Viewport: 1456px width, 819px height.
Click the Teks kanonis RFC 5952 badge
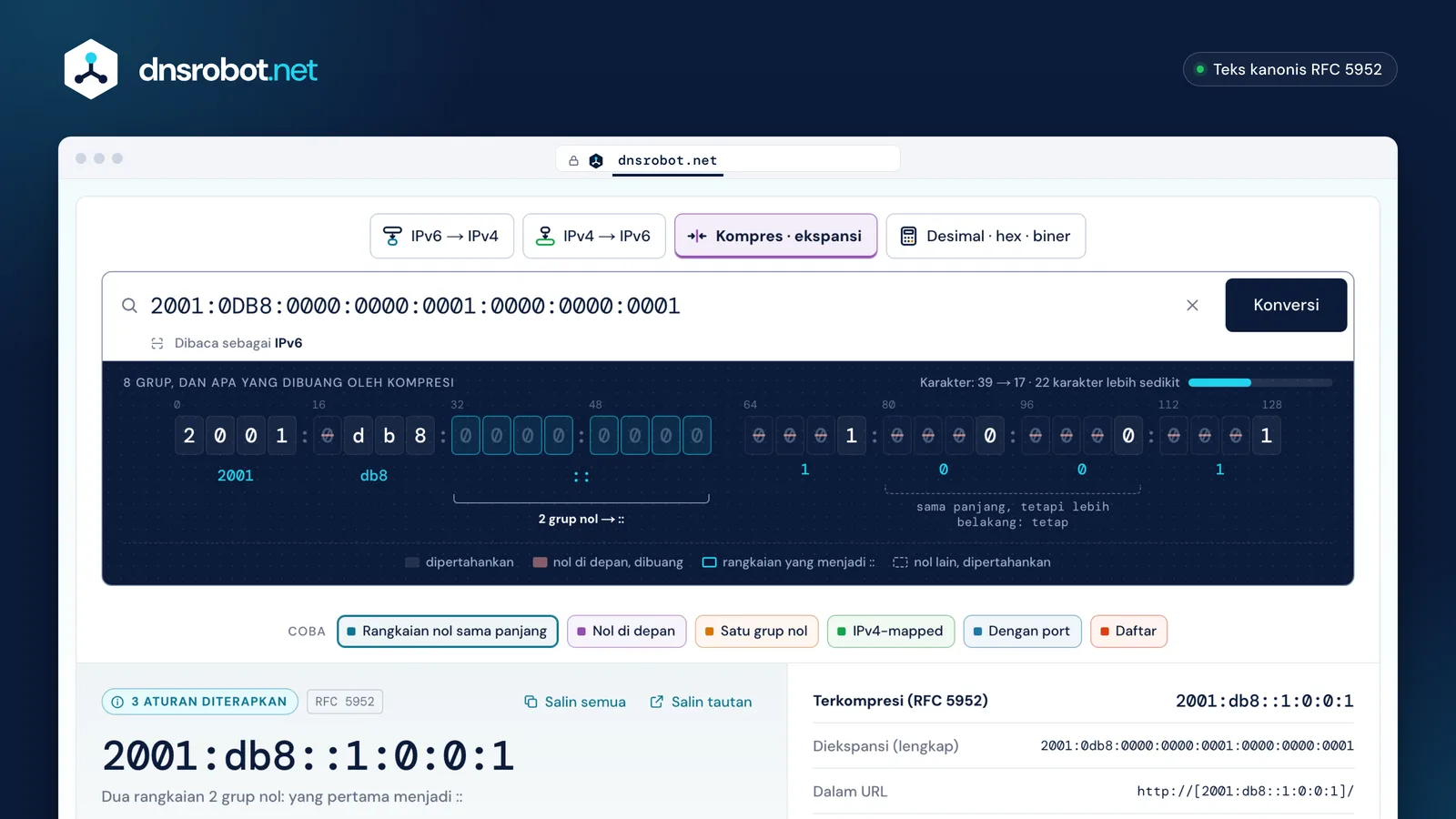1289,69
